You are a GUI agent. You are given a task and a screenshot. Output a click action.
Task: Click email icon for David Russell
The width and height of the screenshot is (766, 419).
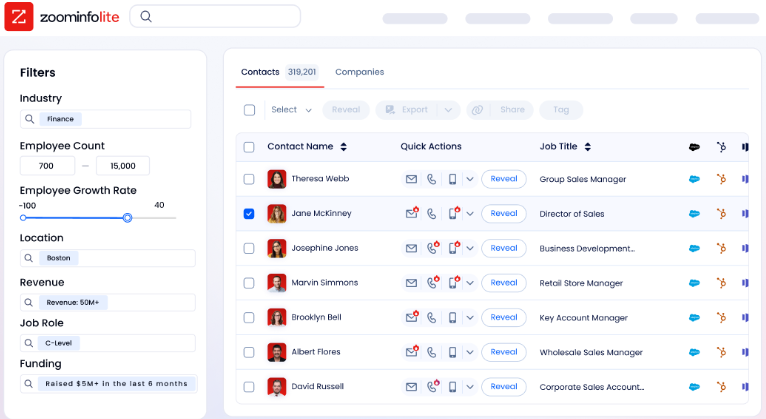click(411, 387)
